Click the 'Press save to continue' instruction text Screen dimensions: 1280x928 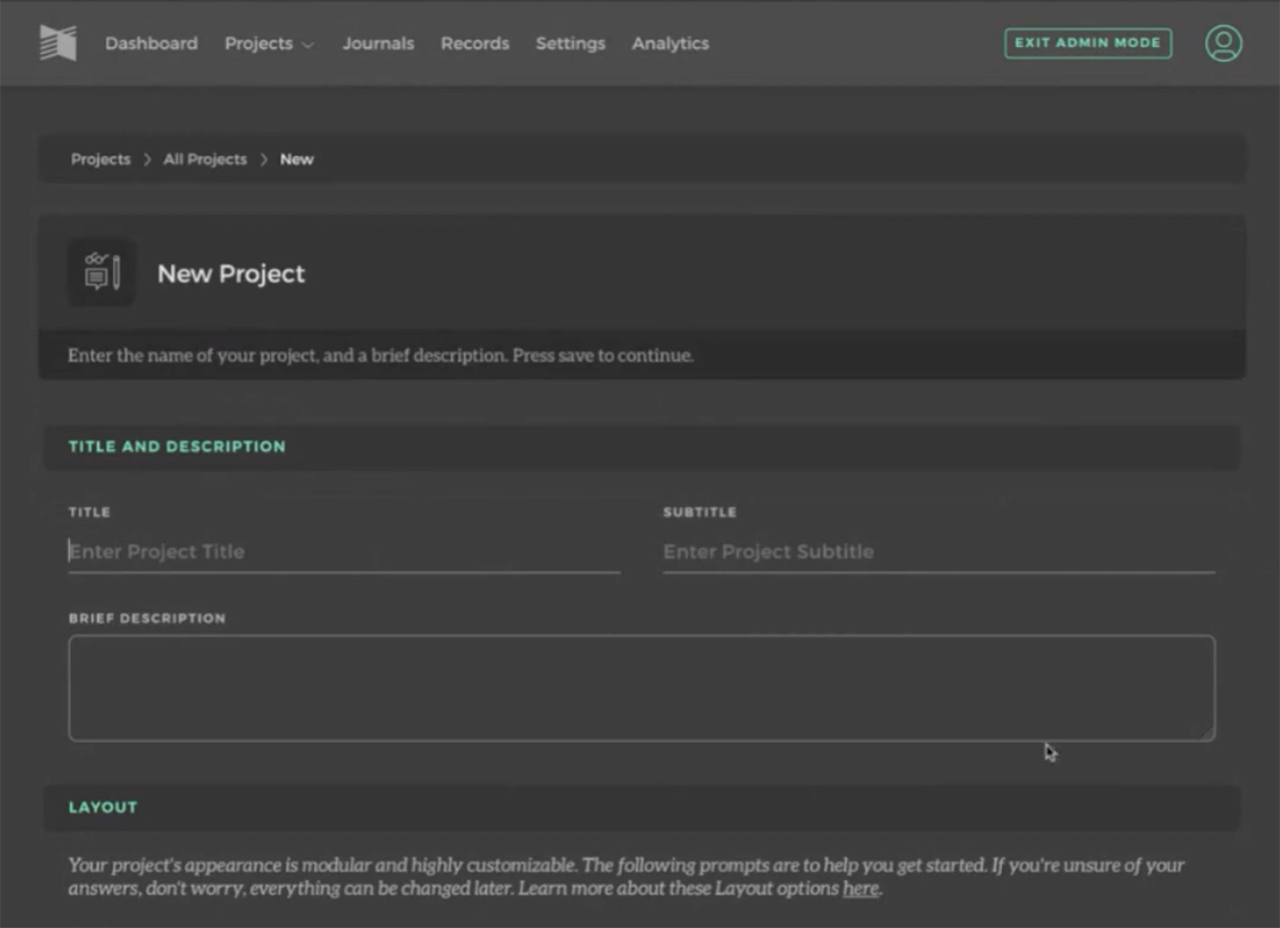603,355
